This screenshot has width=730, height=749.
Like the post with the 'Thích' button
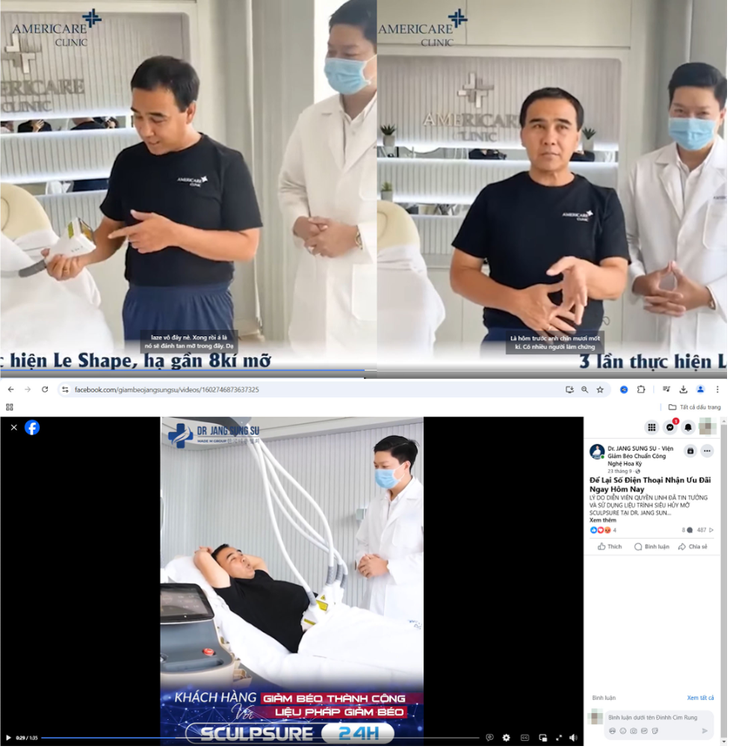[x=612, y=548]
